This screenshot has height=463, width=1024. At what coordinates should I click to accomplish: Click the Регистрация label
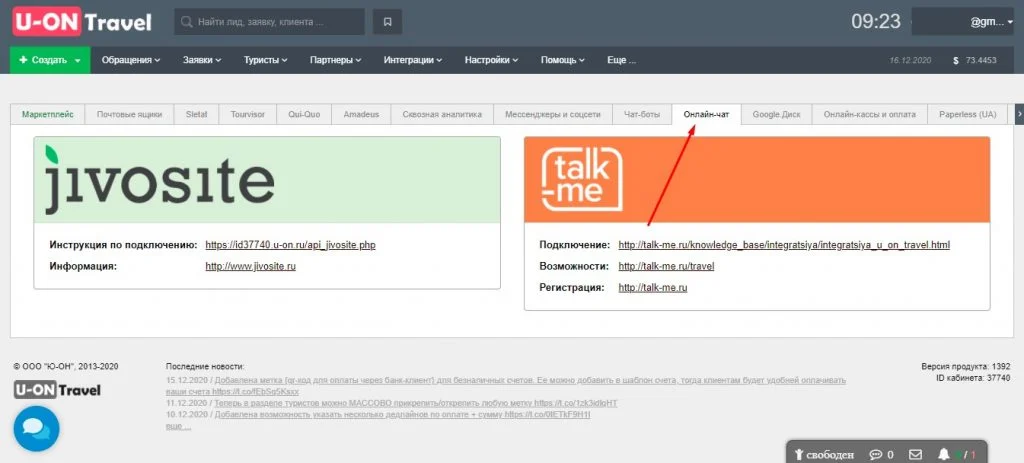coord(572,287)
